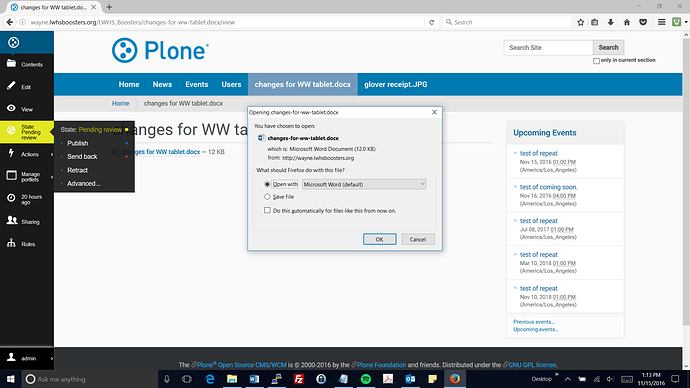Viewport: 690px width, 388px height.
Task: Go to Events nav tab
Action: click(x=197, y=84)
